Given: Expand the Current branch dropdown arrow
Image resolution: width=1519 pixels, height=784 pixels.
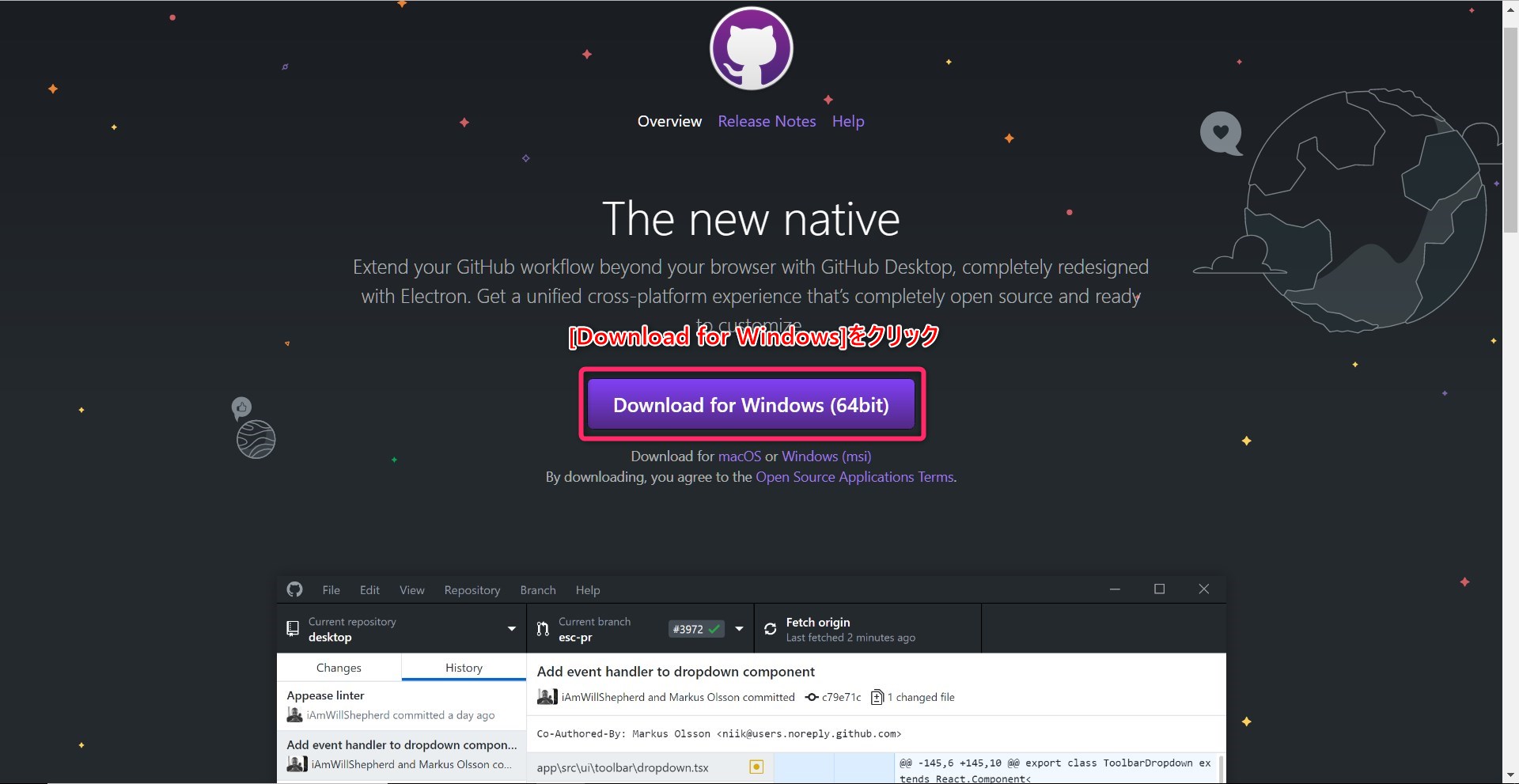Looking at the screenshot, I should click(739, 629).
